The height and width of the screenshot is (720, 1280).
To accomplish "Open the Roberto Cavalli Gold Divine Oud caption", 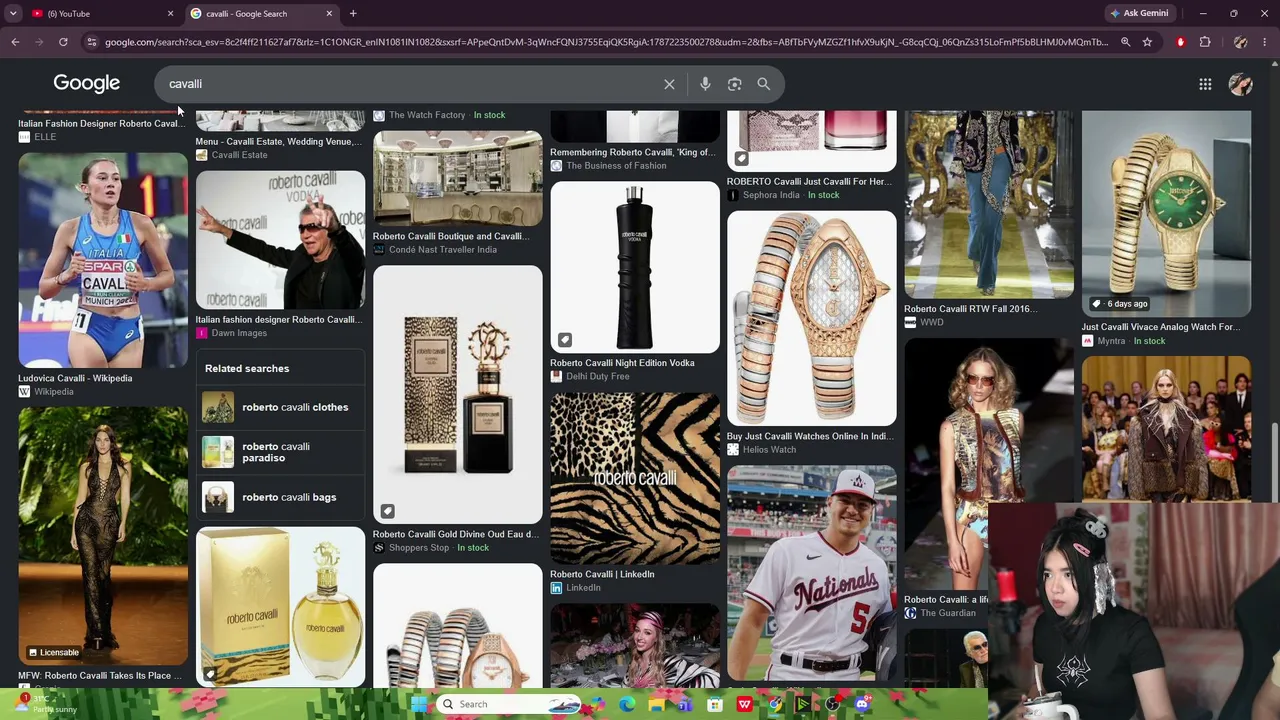I will point(456,534).
